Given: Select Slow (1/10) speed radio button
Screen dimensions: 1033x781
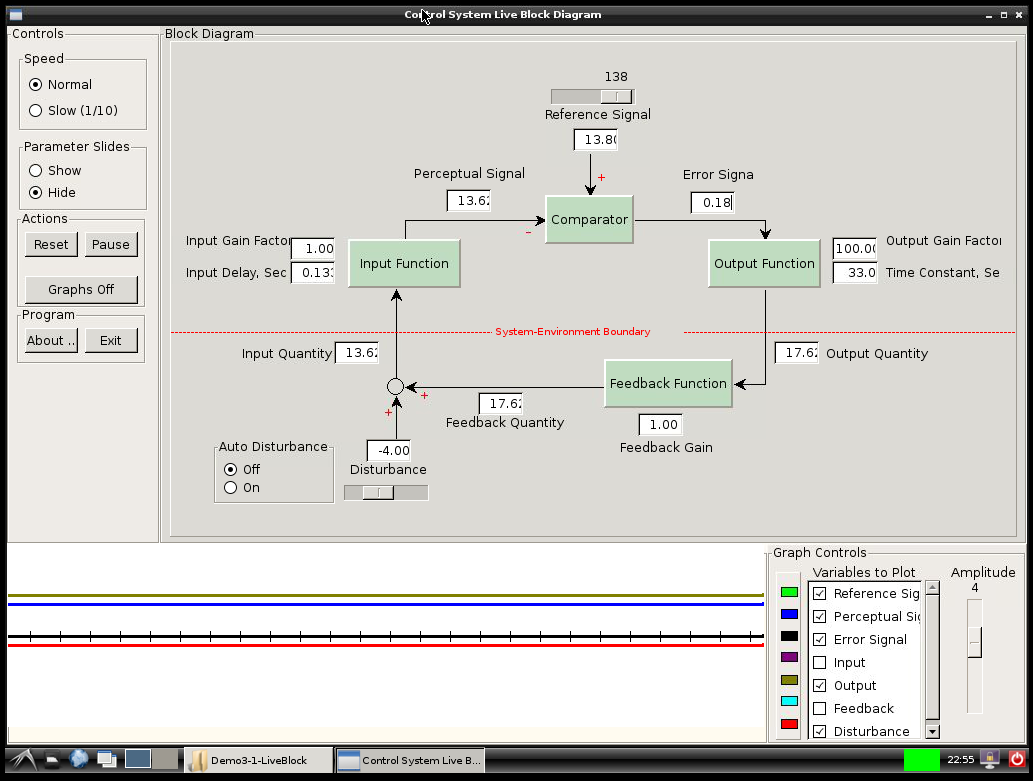Looking at the screenshot, I should 36,111.
